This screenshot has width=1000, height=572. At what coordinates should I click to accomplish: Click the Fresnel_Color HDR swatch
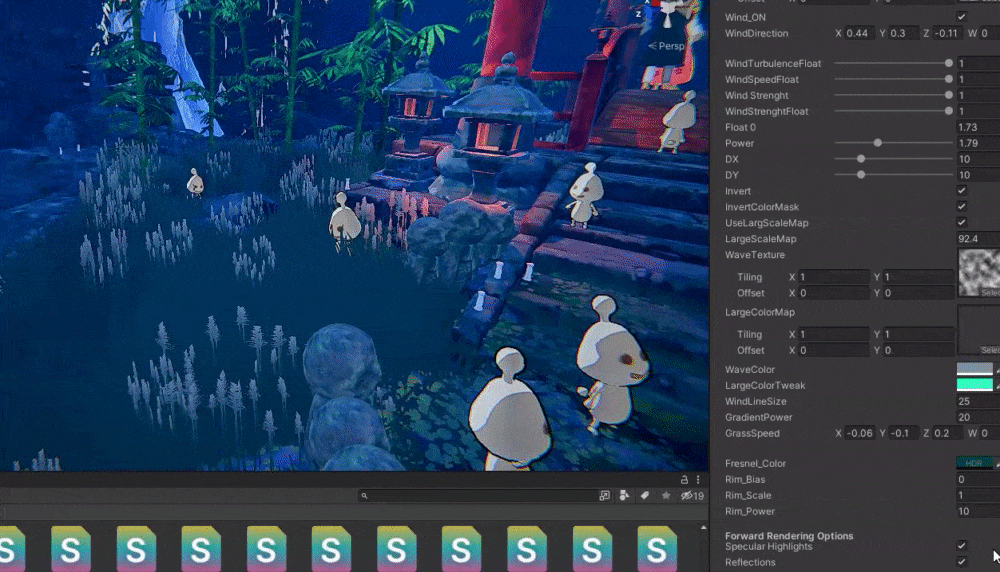[x=975, y=463]
